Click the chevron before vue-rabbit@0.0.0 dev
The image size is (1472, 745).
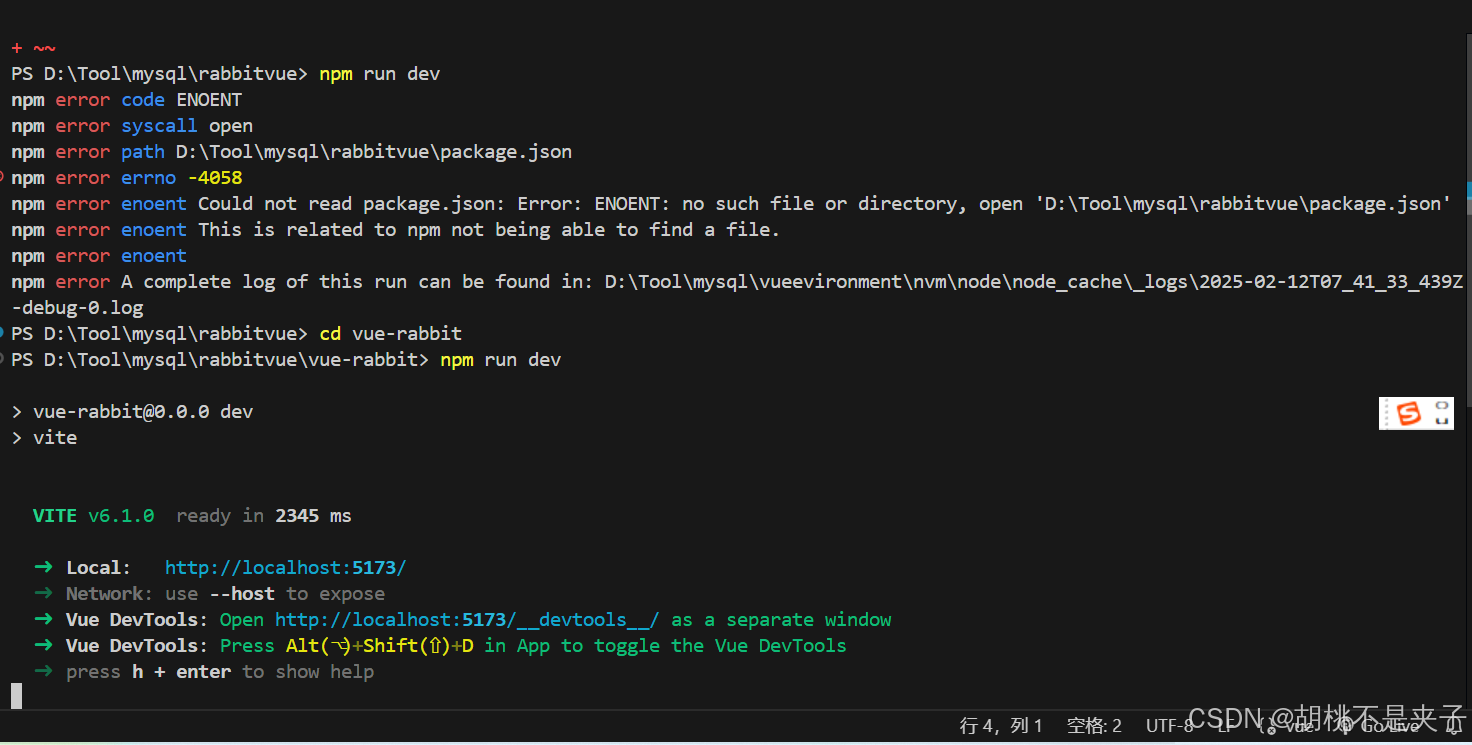tap(15, 411)
